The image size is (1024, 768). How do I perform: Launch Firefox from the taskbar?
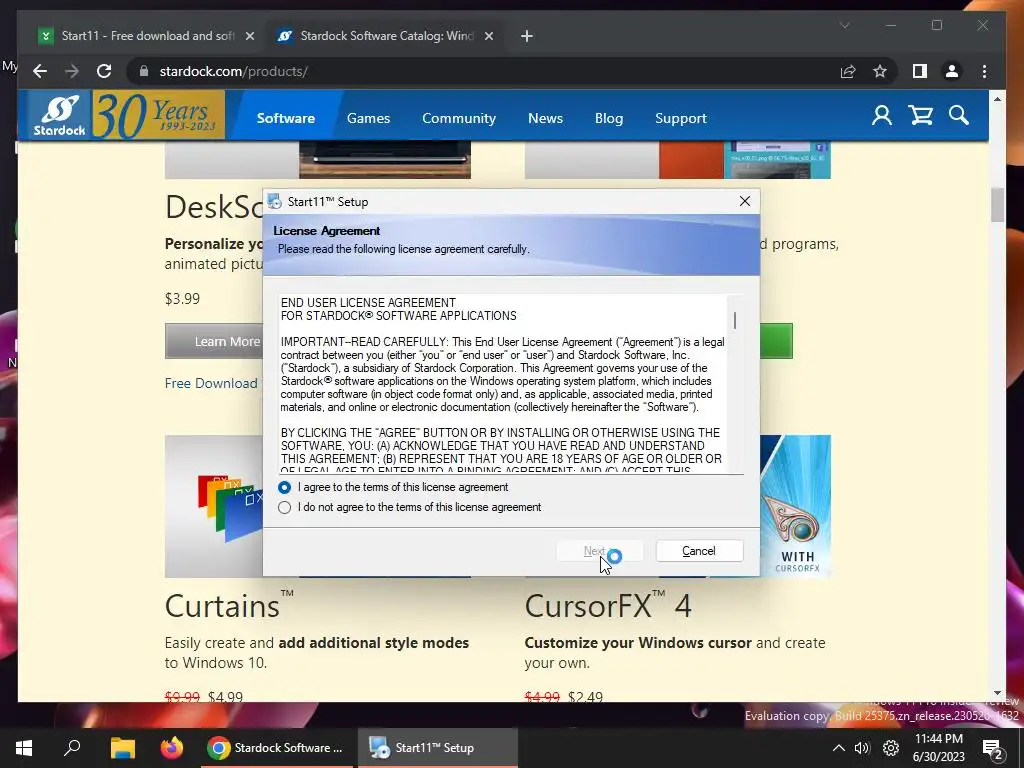tap(172, 748)
